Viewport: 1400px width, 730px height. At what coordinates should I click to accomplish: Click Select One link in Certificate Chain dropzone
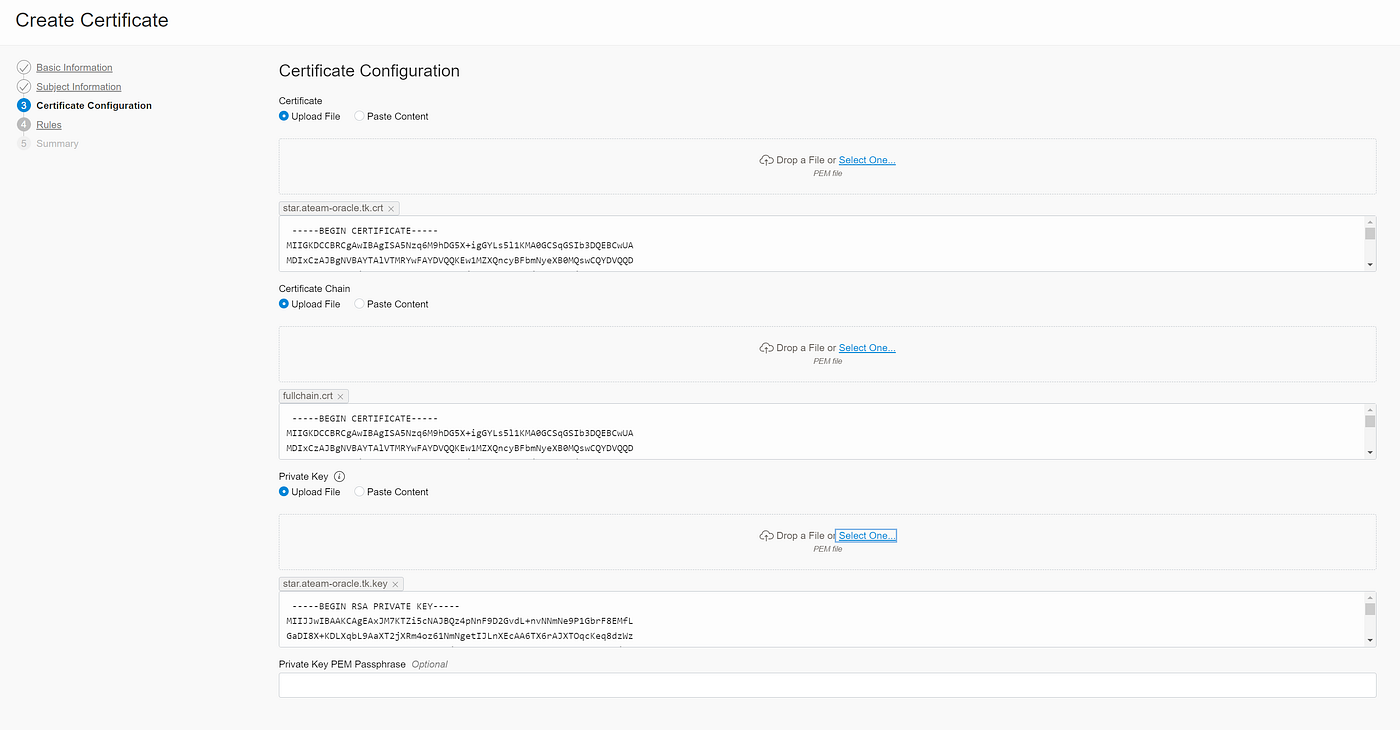click(867, 348)
